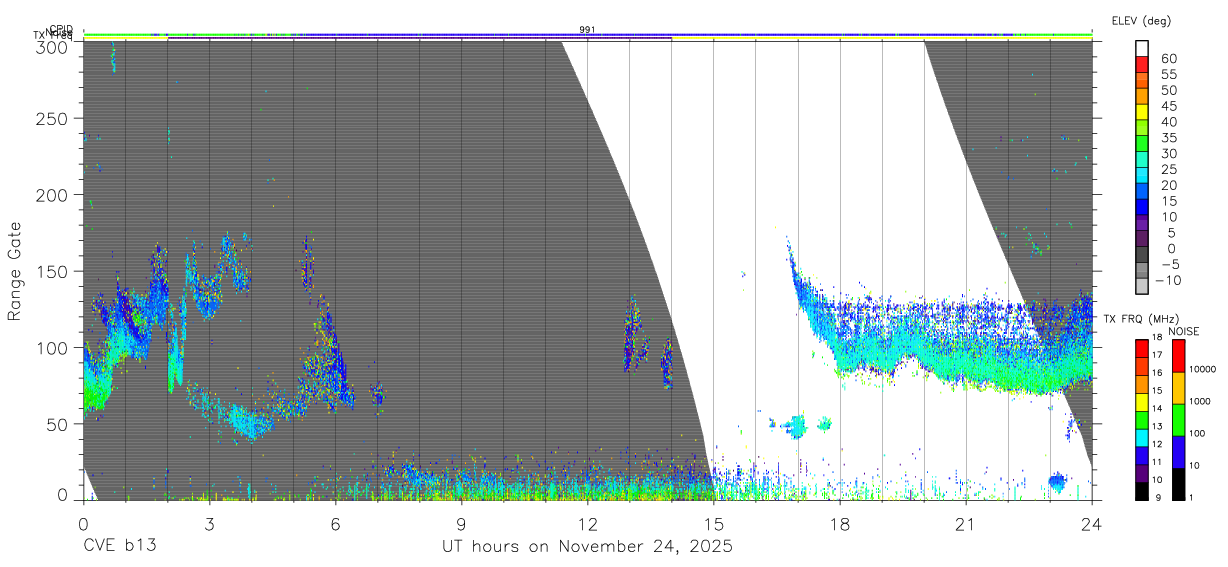Select the blue 10–15 segment of ELEV bar
This screenshot has height=567, width=1228.
[x=1143, y=209]
